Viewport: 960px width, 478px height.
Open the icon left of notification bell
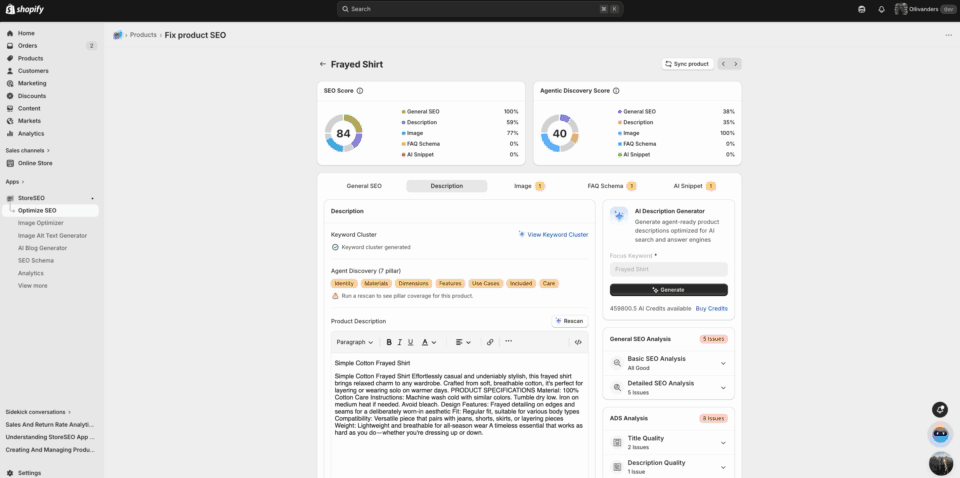862,9
